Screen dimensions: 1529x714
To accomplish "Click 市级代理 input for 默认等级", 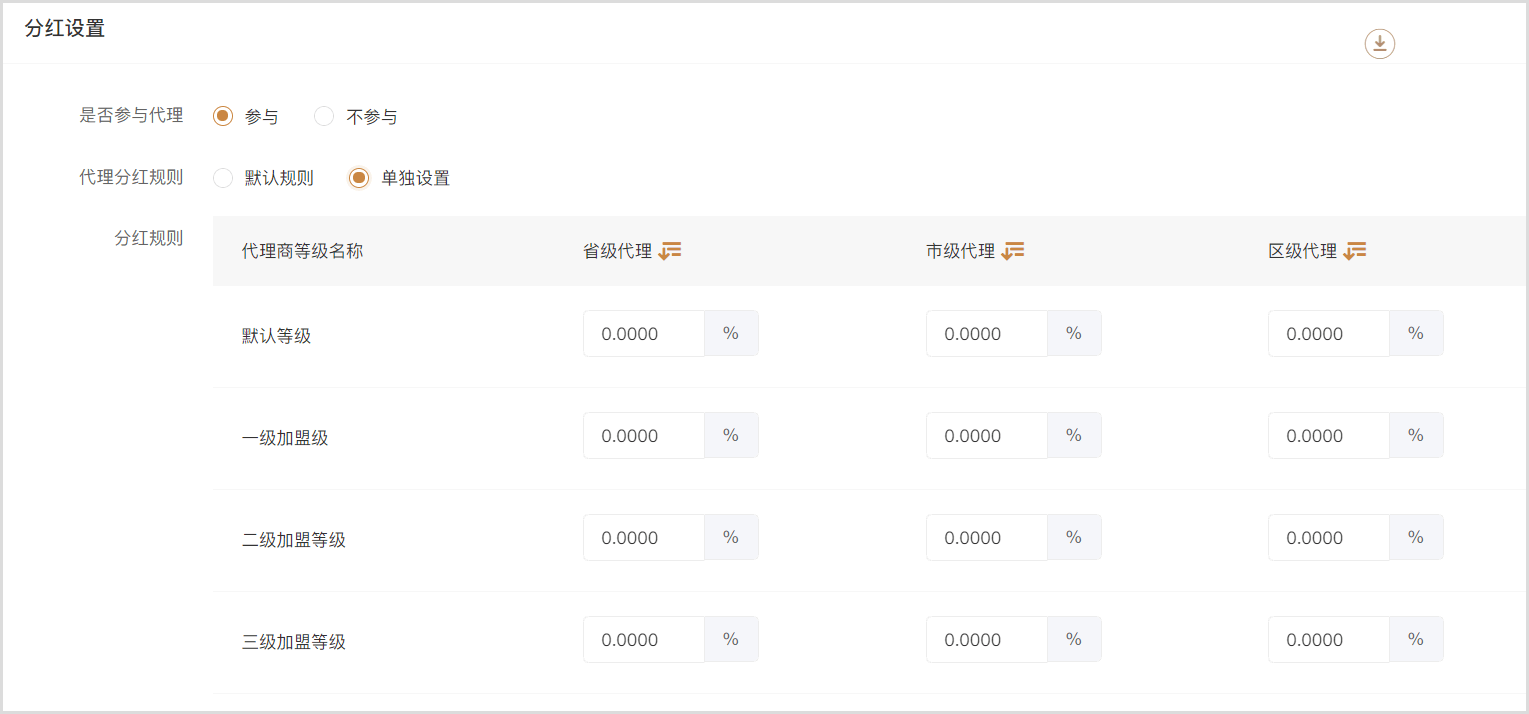I will tap(987, 334).
